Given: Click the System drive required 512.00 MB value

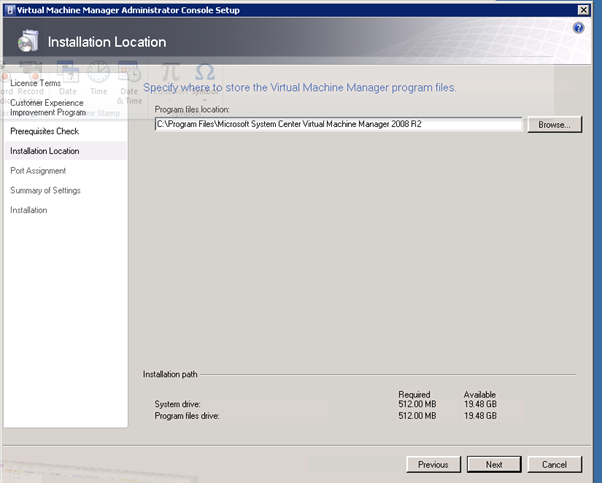Looking at the screenshot, I should 417,404.
